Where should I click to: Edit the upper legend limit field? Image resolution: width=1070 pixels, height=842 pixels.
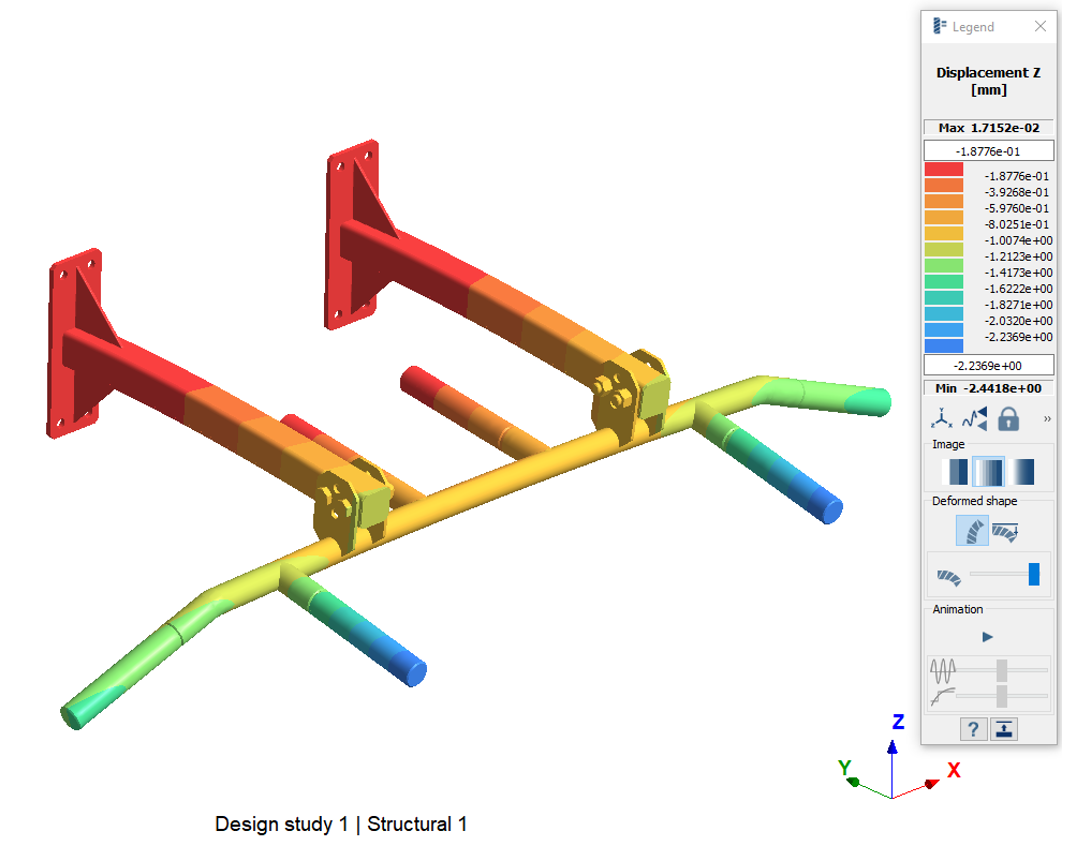point(988,151)
